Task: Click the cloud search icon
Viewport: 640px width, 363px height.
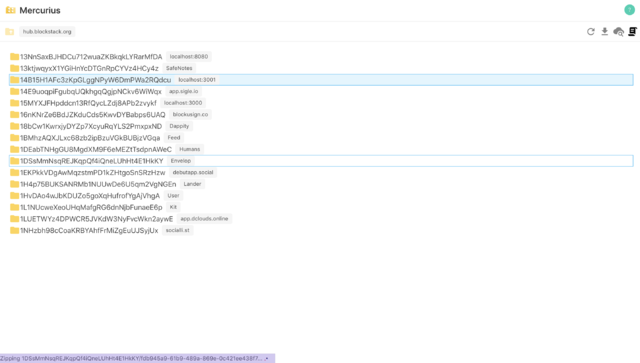Action: point(618,31)
